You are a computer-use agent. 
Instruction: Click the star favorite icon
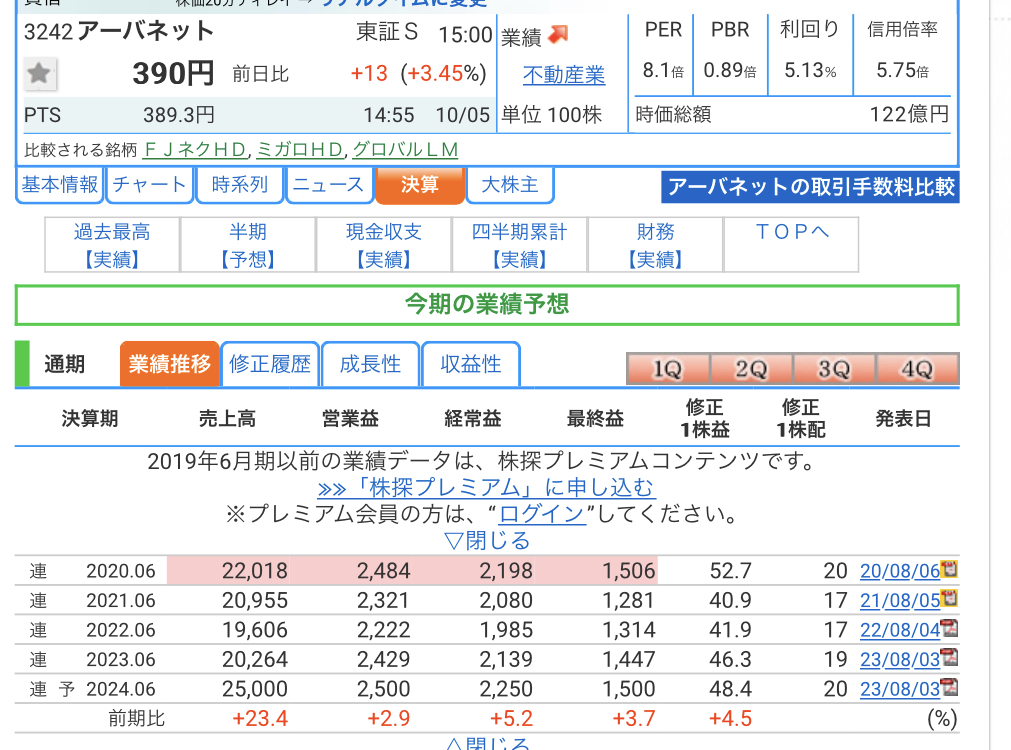(x=39, y=74)
